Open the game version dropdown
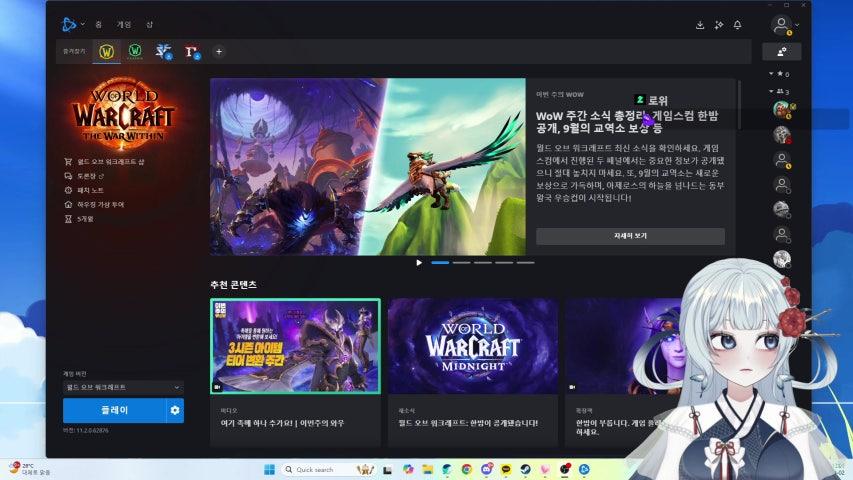 pyautogui.click(x=123, y=387)
